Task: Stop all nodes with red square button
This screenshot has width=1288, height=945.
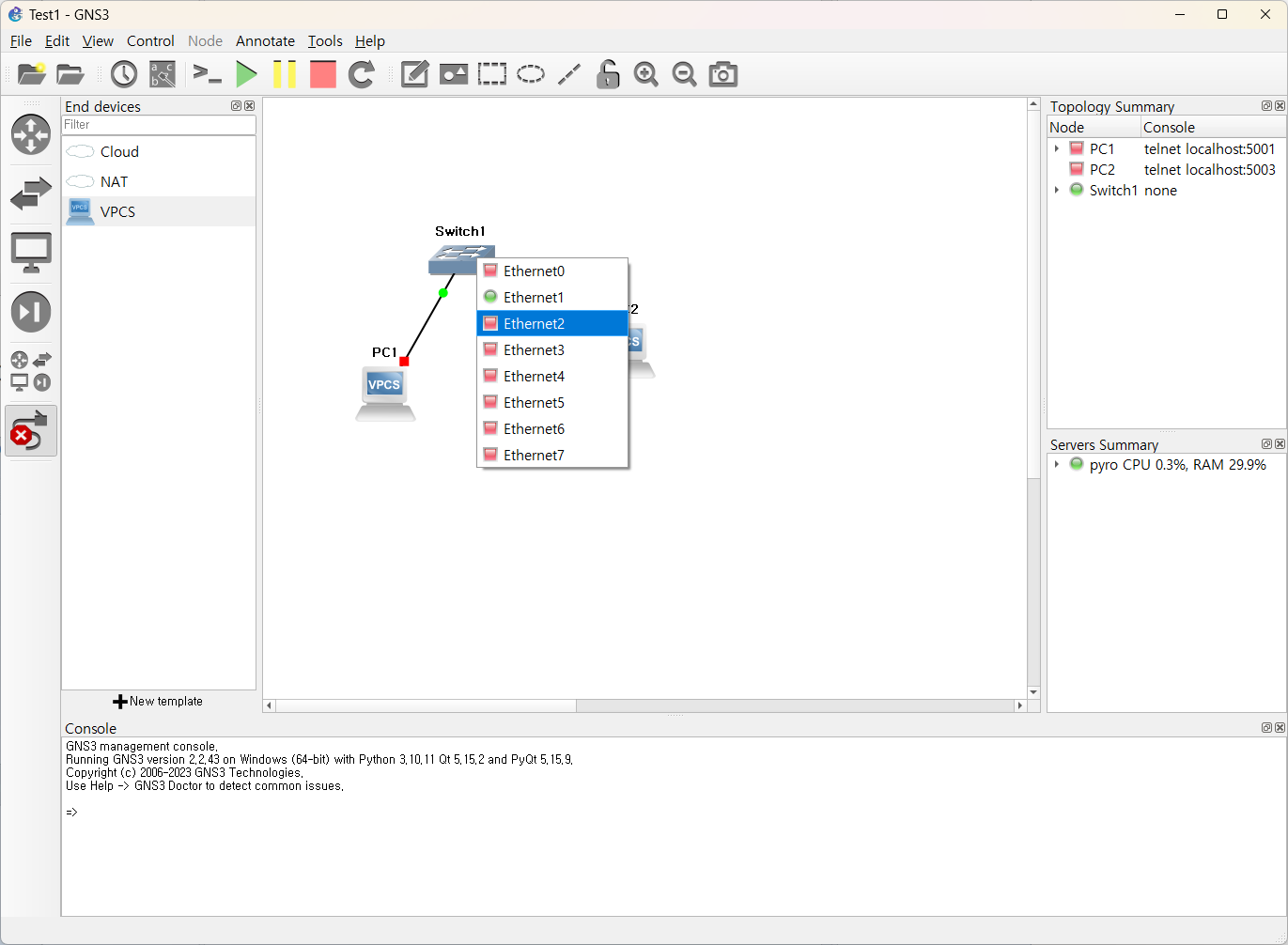Action: (x=323, y=74)
